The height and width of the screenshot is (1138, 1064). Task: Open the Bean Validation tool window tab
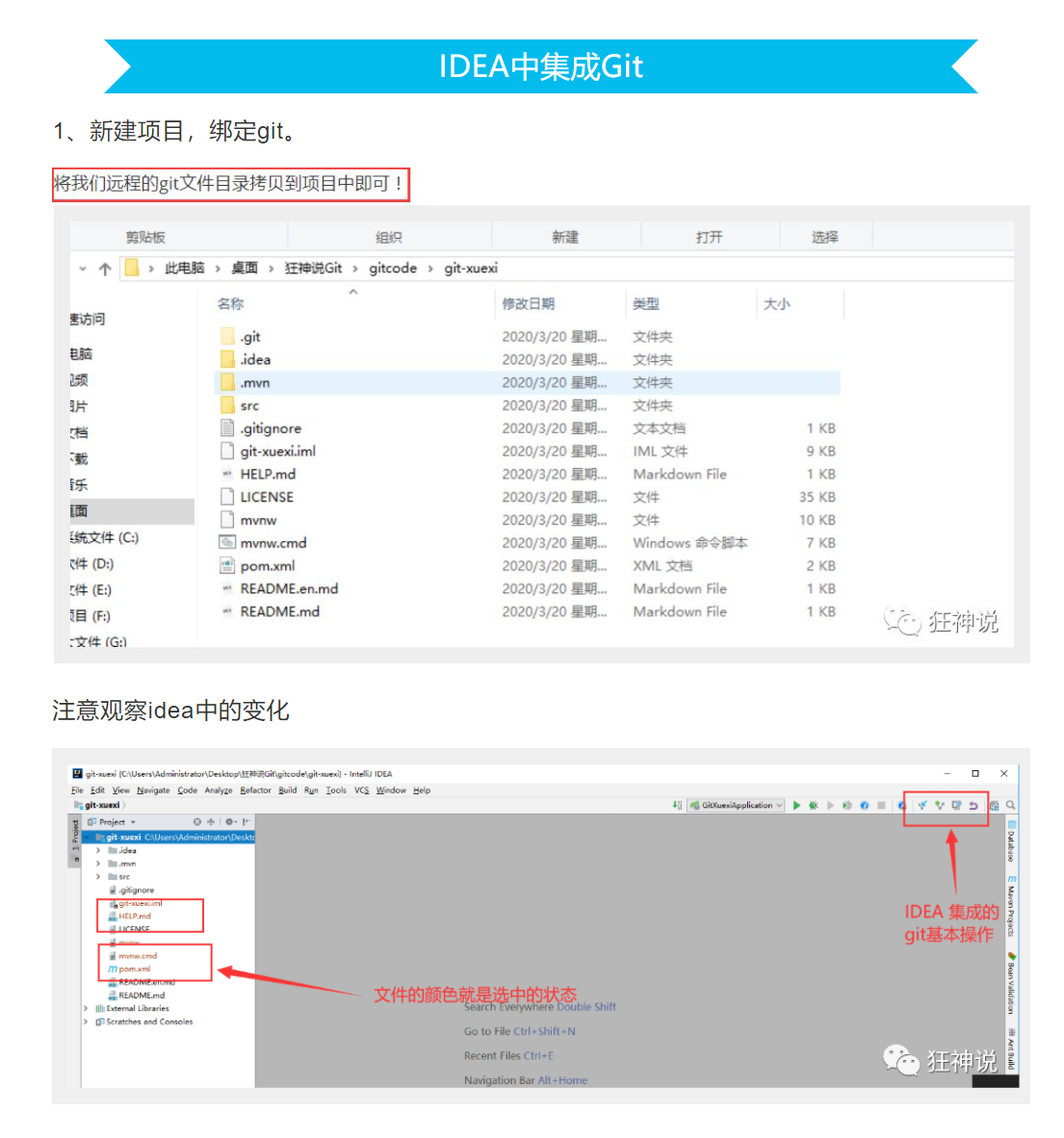point(1011,983)
